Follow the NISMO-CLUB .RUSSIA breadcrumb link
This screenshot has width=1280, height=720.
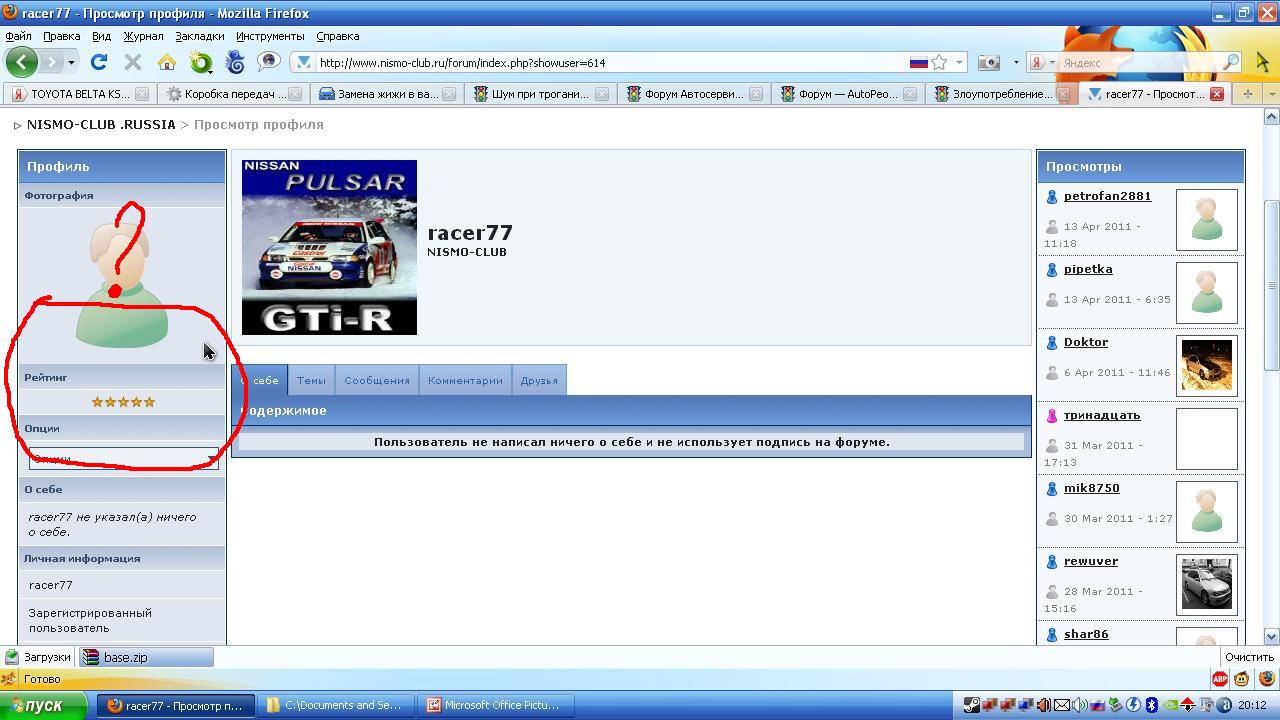tap(101, 125)
